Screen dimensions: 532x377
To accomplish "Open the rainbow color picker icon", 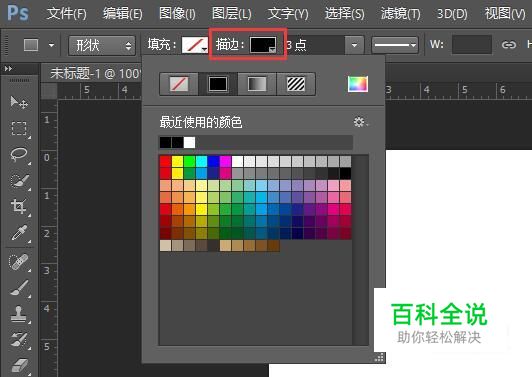I will pos(358,84).
